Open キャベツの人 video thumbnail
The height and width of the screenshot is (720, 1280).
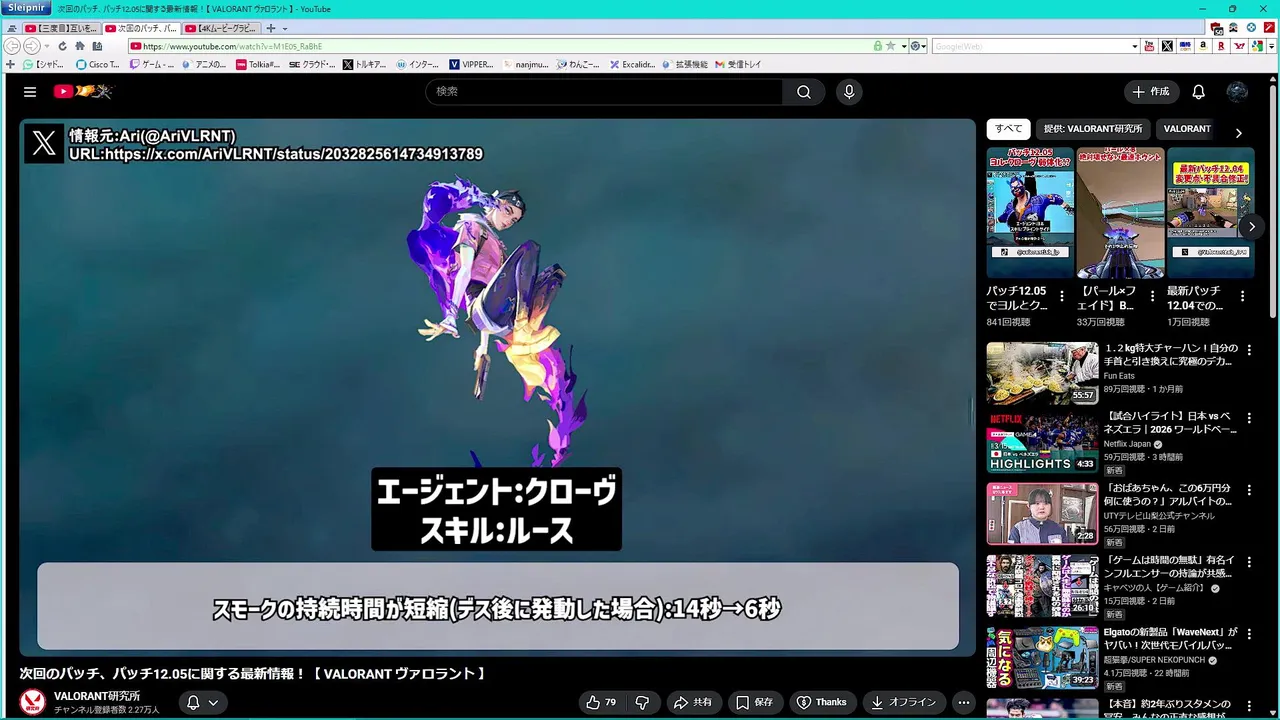click(x=1042, y=585)
